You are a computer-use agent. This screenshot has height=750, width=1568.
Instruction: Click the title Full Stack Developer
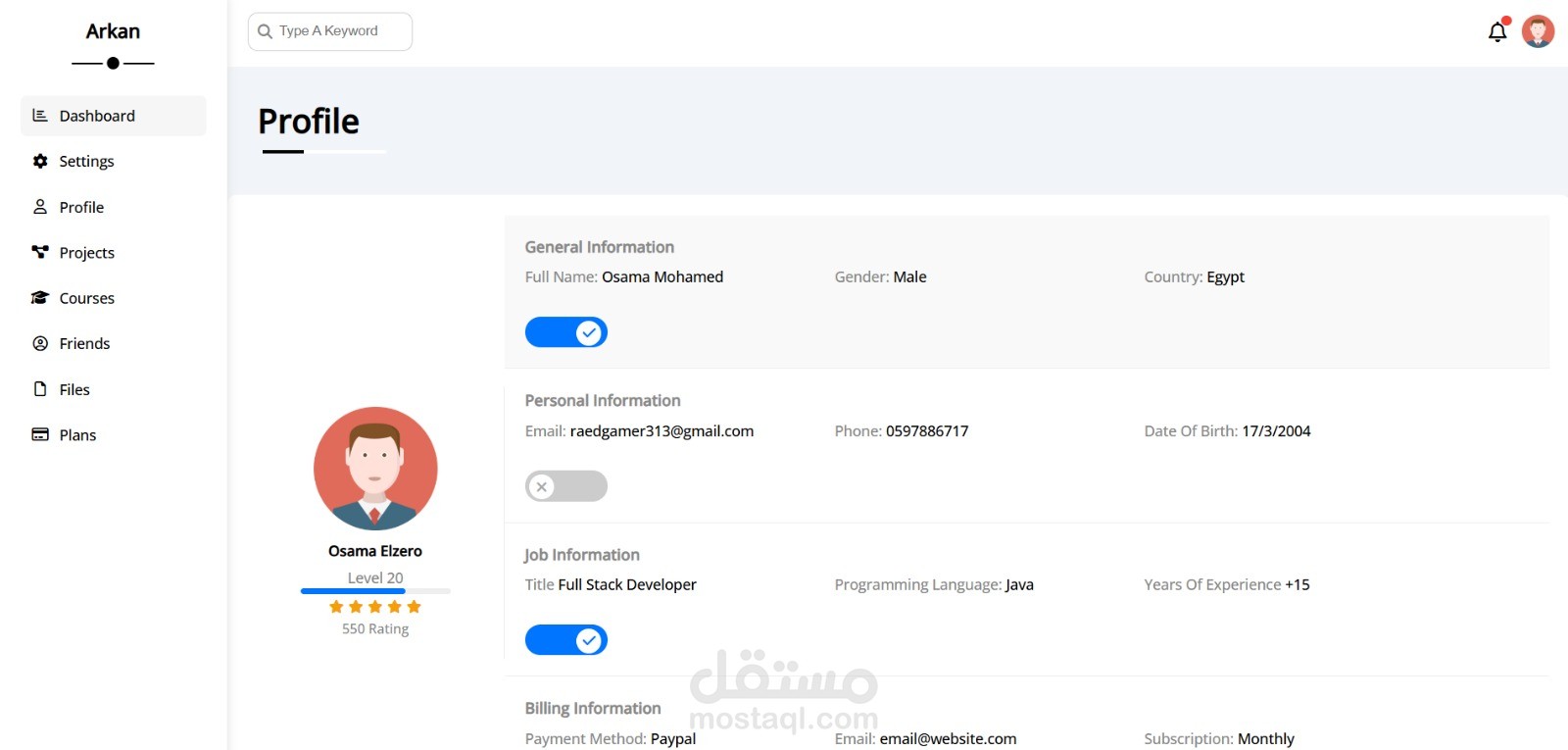627,585
